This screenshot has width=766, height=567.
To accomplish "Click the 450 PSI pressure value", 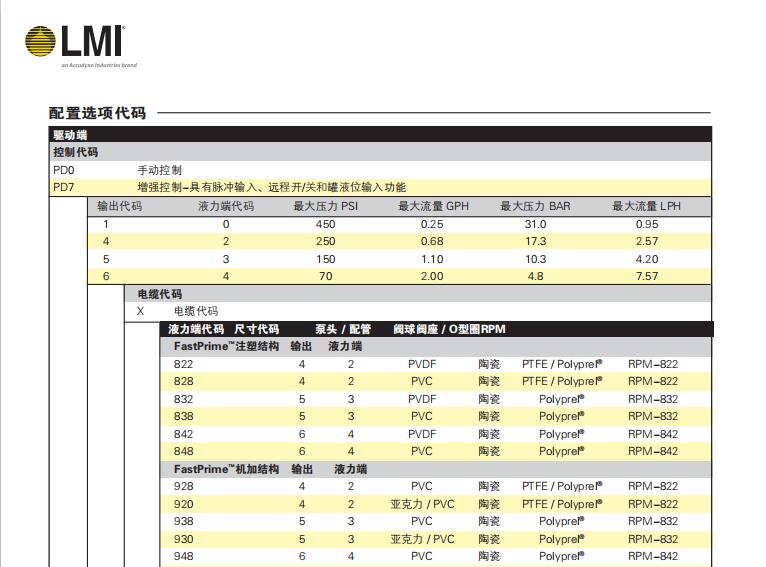I will pyautogui.click(x=325, y=224).
